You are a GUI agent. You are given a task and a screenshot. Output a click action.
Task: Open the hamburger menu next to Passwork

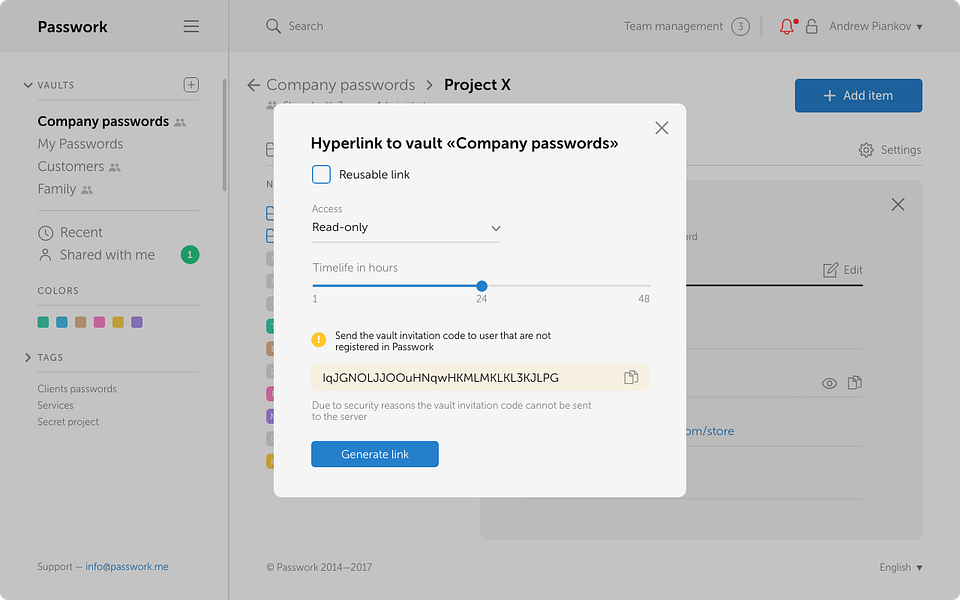tap(191, 26)
